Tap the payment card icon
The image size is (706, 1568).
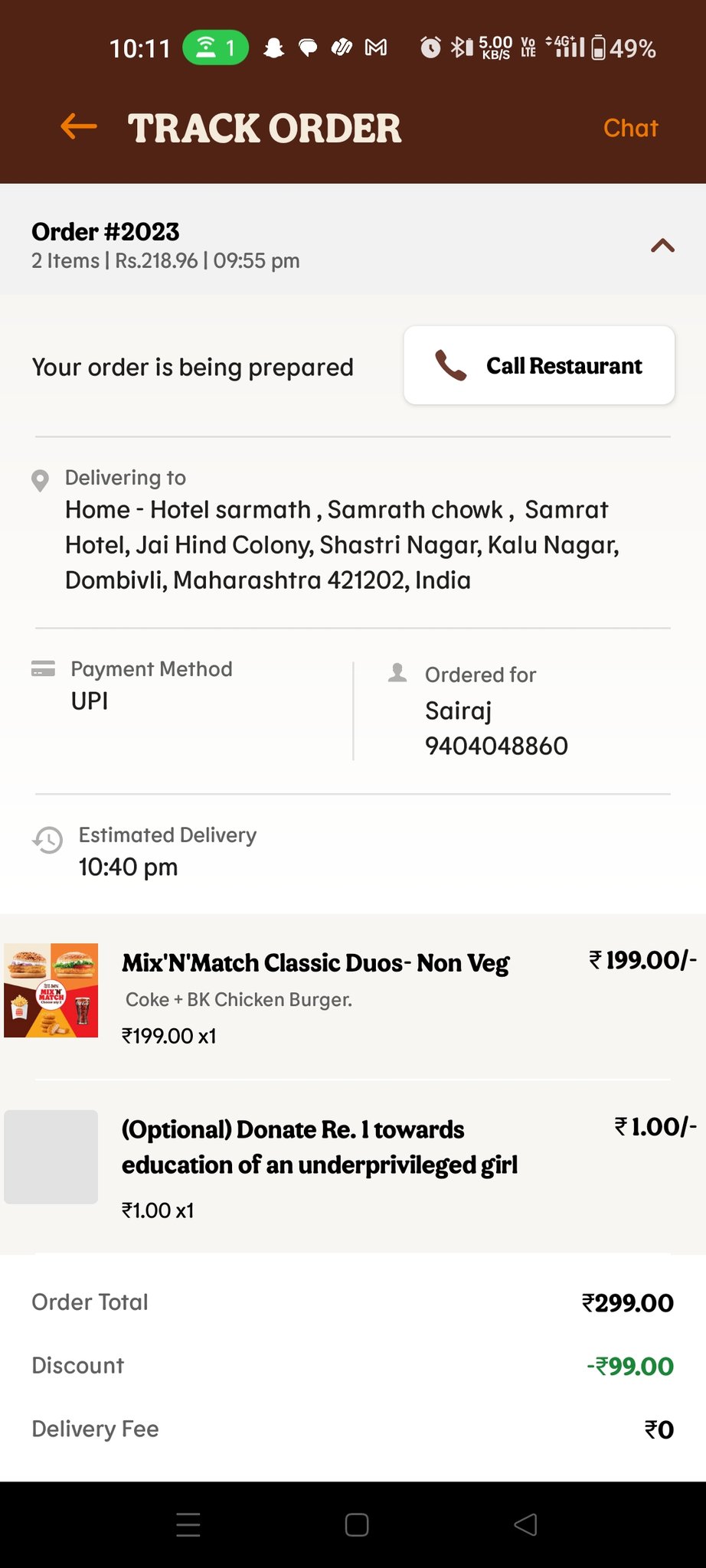pos(43,668)
